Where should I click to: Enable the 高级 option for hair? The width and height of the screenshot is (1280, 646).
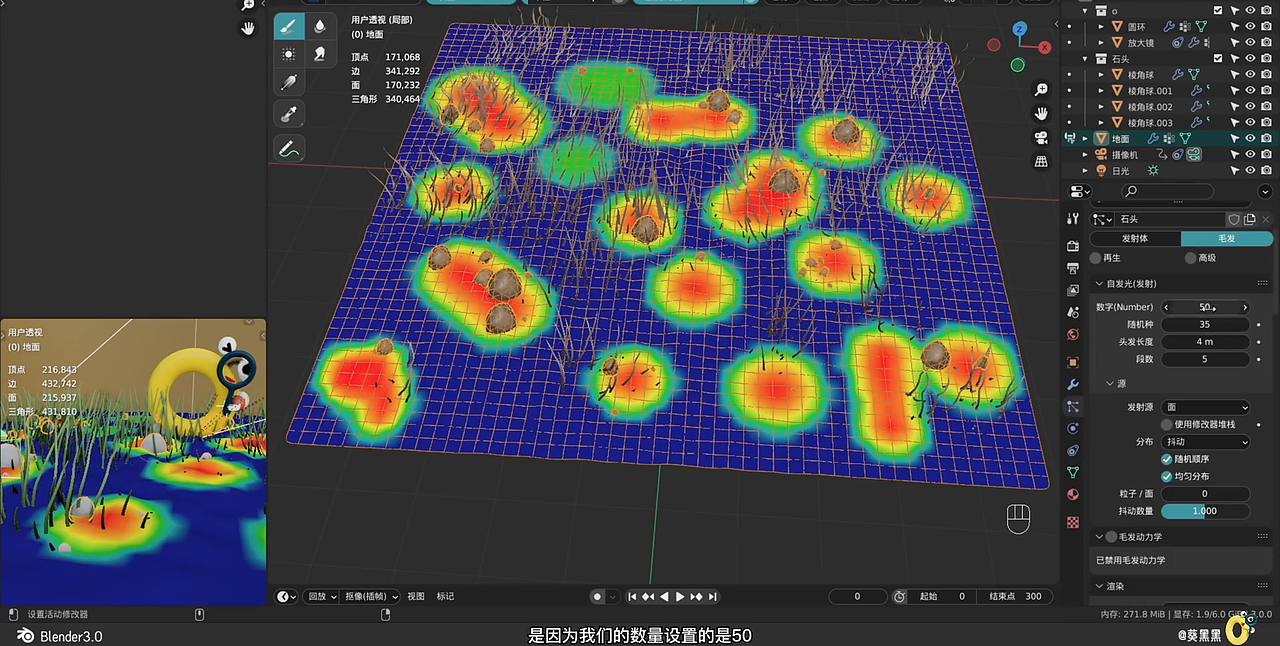1191,258
